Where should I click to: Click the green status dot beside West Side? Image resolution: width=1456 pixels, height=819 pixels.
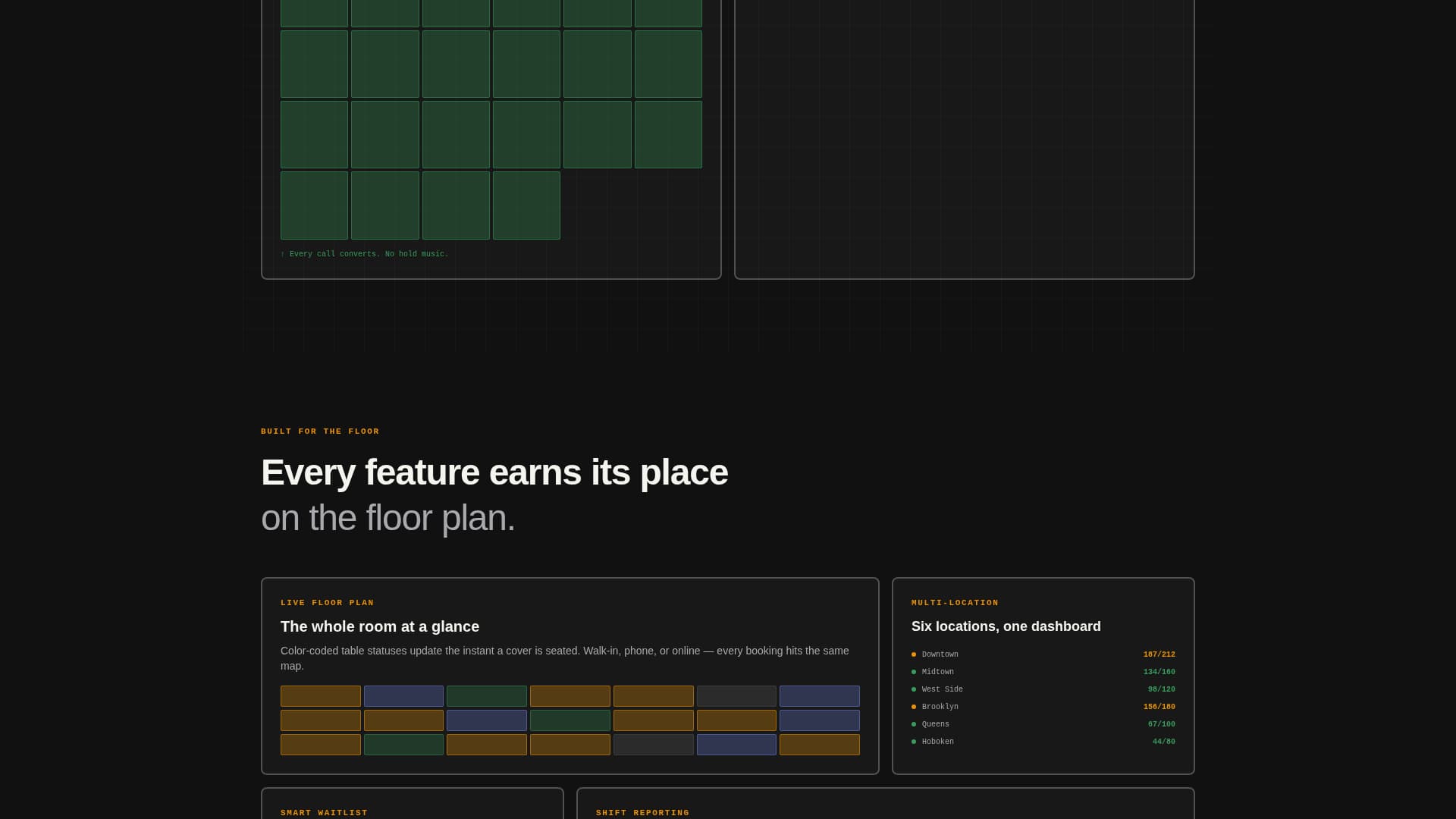pos(914,689)
